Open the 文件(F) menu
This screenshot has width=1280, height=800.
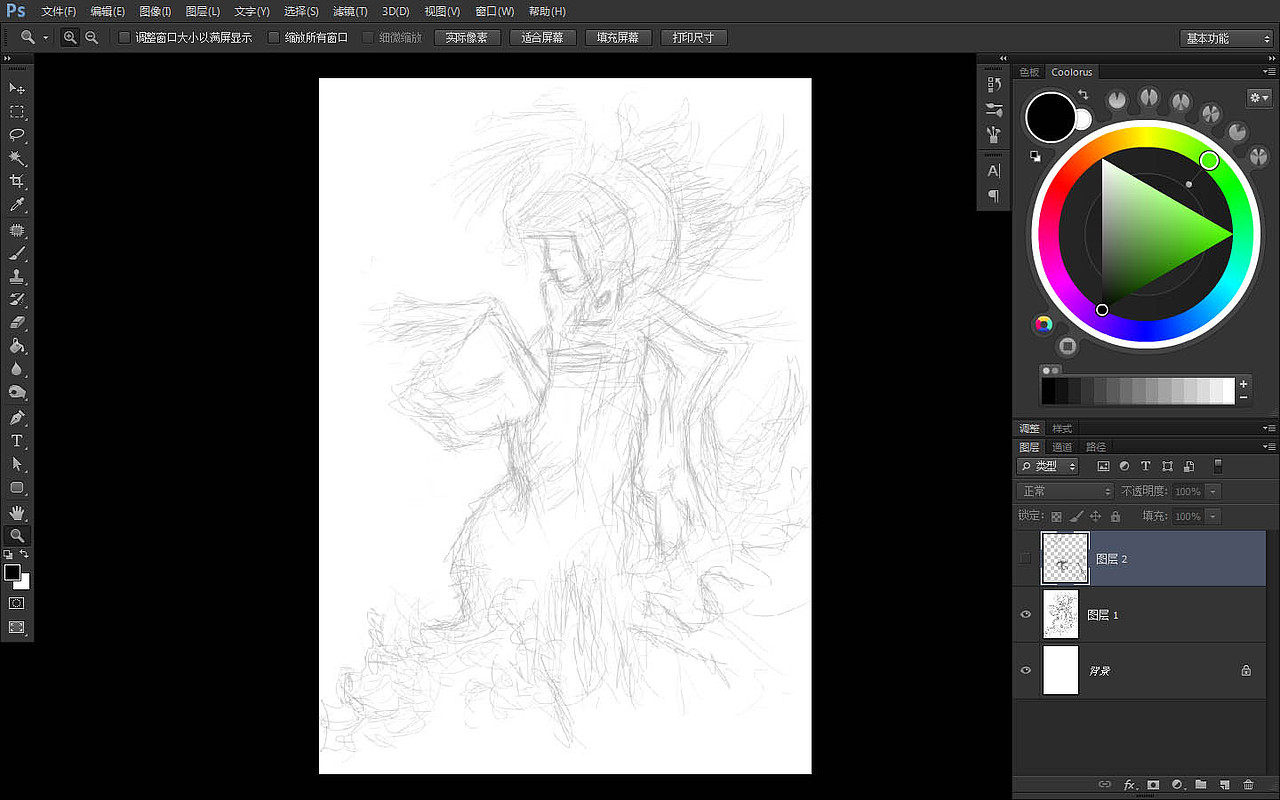point(59,11)
